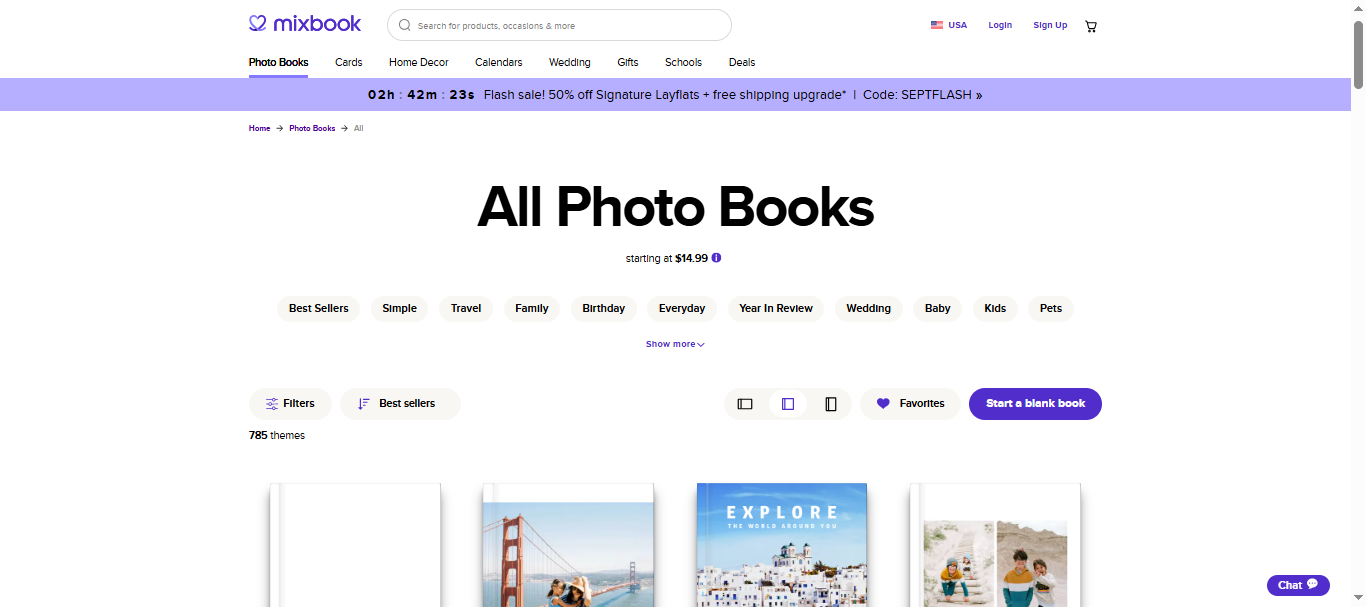Click the USA flag region selector
This screenshot has height=607, width=1366.
948,25
